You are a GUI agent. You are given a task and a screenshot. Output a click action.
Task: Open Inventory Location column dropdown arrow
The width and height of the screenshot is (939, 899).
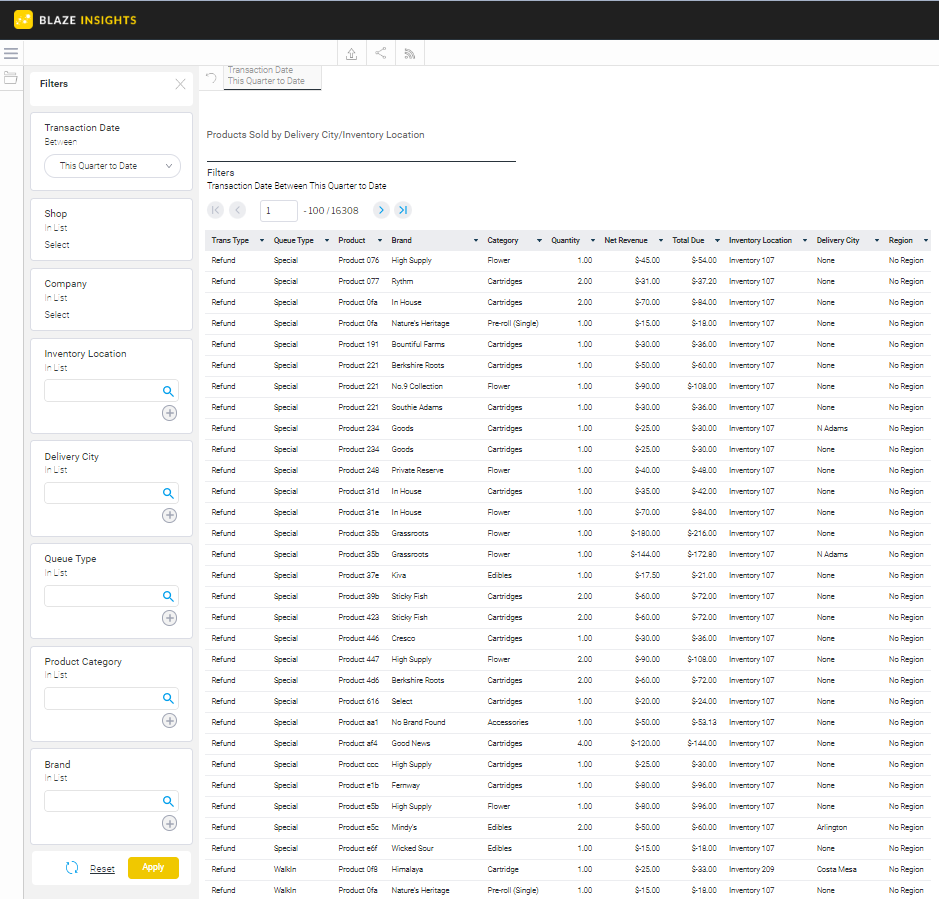[x=805, y=240]
